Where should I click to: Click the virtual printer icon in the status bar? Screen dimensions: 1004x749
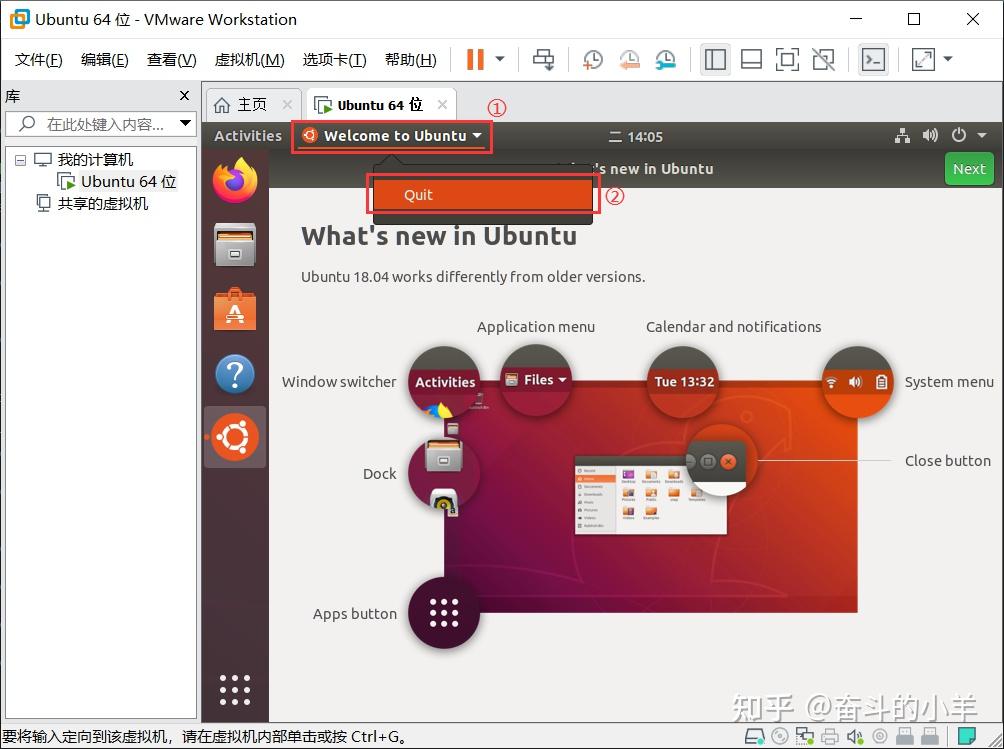click(x=830, y=736)
